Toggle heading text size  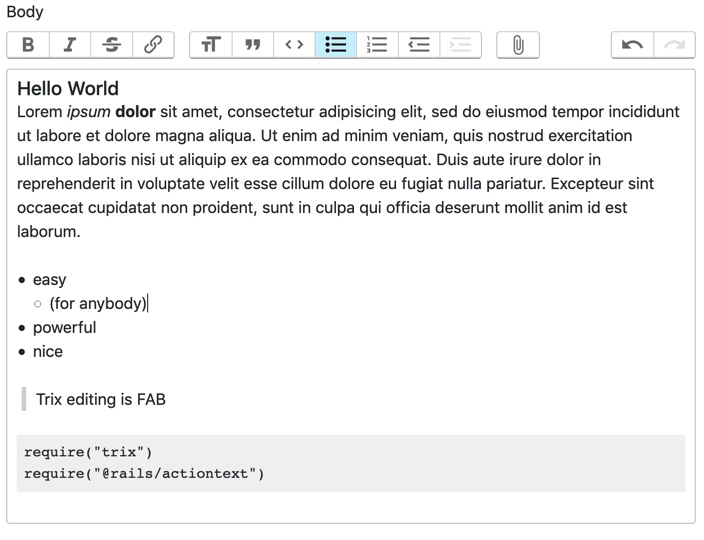pyautogui.click(x=211, y=45)
